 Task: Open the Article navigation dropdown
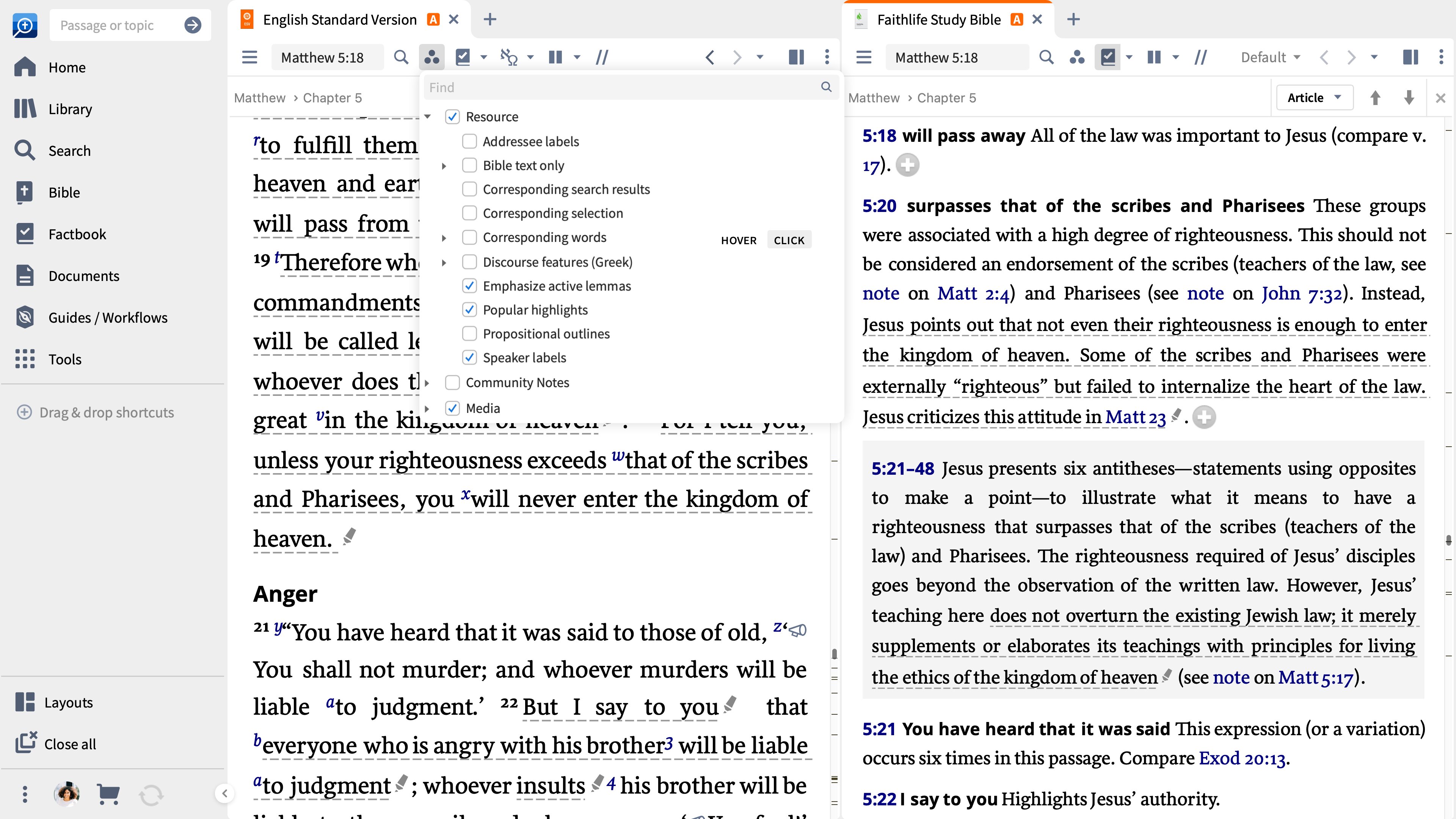pyautogui.click(x=1315, y=98)
